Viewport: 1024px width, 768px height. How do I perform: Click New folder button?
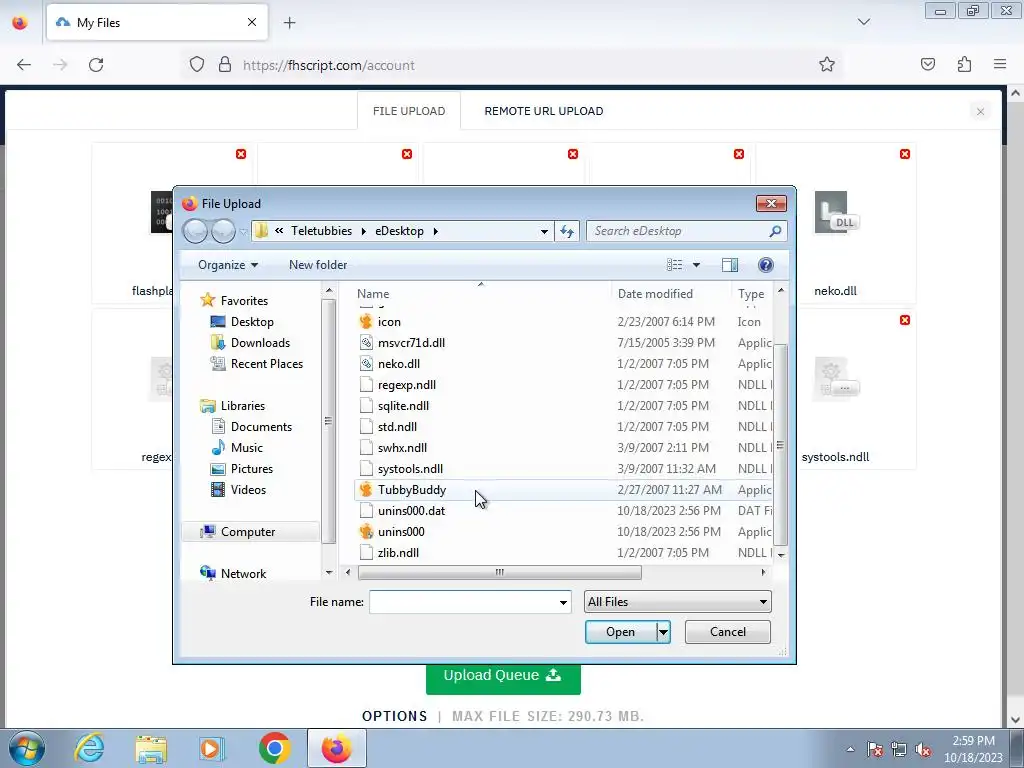pyautogui.click(x=318, y=264)
